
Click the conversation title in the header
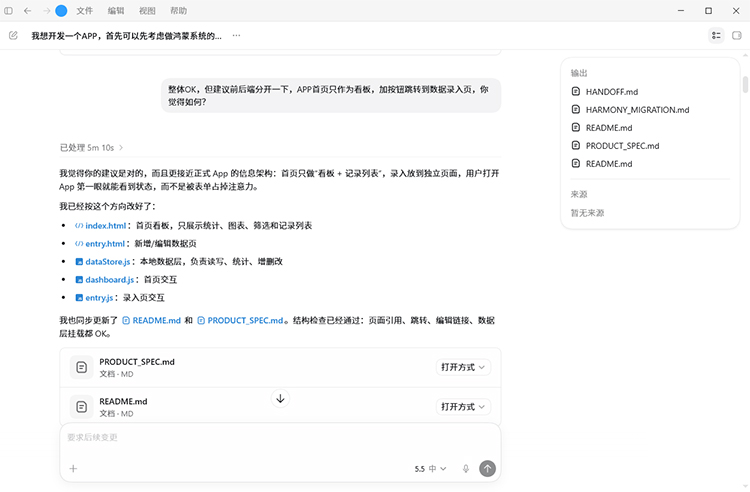pos(127,36)
